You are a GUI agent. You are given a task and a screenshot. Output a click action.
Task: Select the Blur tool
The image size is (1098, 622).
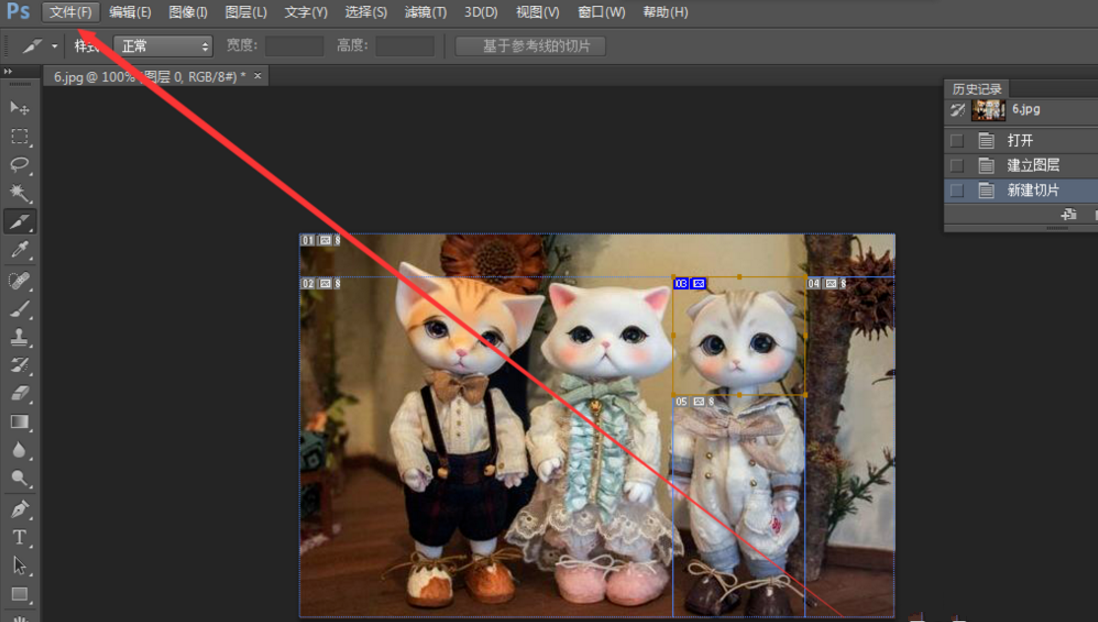click(x=19, y=450)
